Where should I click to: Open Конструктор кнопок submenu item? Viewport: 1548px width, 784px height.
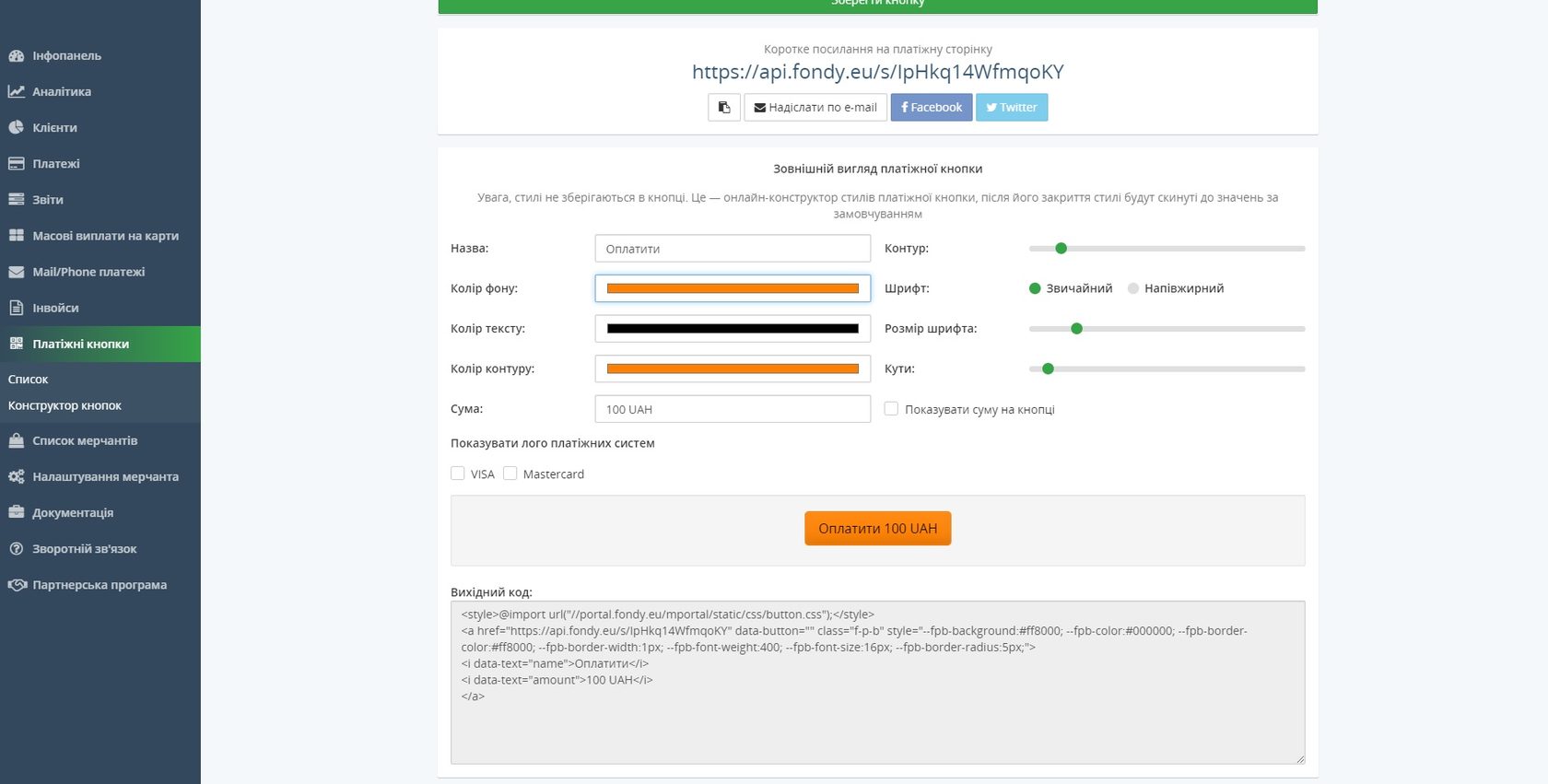click(64, 406)
